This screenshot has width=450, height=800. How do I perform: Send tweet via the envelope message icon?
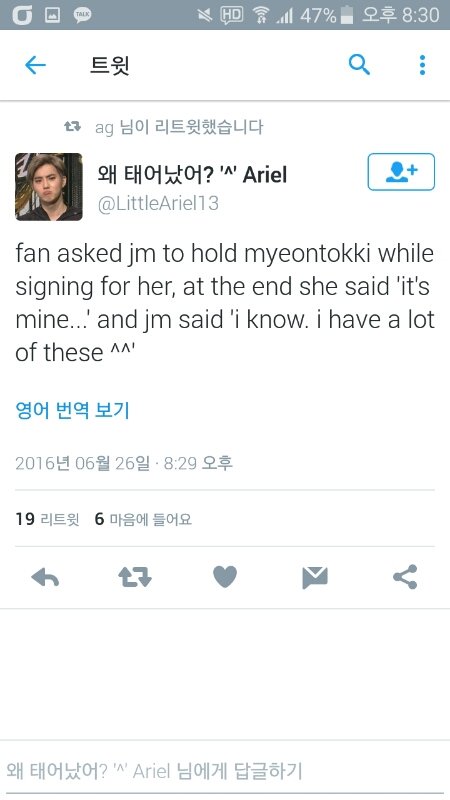(315, 578)
